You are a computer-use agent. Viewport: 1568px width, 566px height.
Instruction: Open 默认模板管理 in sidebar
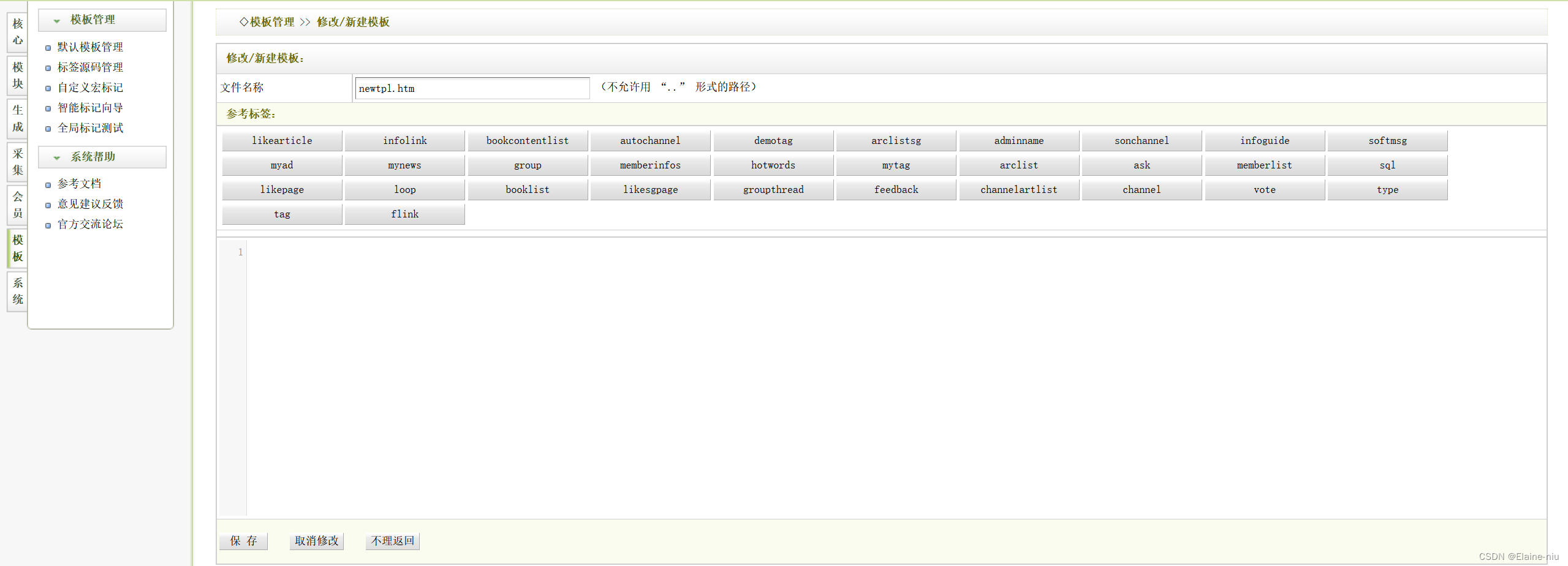tap(90, 47)
